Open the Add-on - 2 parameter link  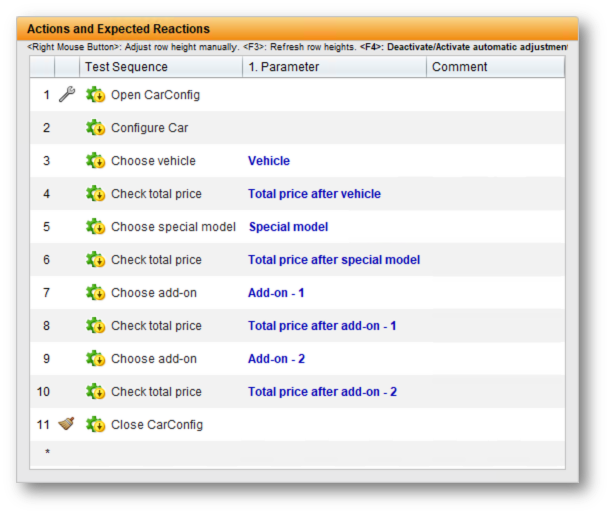coord(276,358)
